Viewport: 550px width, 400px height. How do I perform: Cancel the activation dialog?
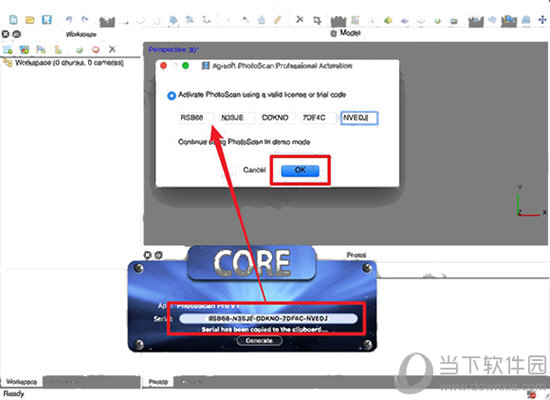(254, 170)
